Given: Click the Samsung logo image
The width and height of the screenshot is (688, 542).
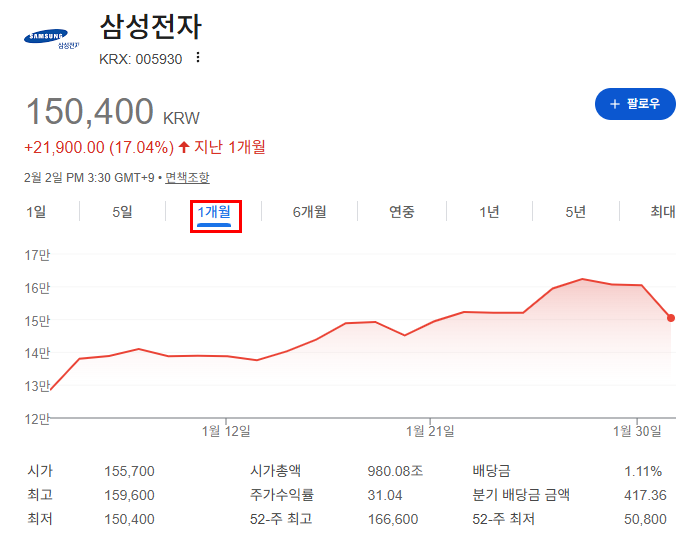Looking at the screenshot, I should [x=51, y=39].
